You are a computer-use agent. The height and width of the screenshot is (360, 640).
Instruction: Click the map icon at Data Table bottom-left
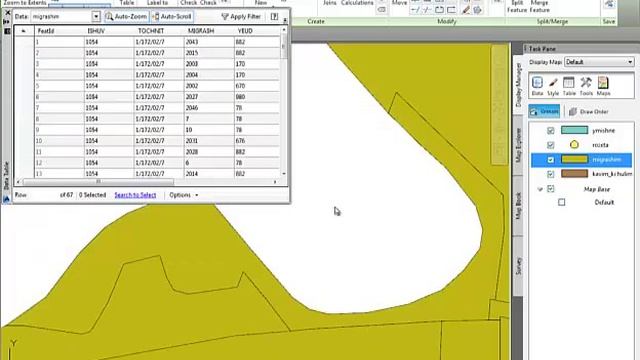click(x=7, y=199)
